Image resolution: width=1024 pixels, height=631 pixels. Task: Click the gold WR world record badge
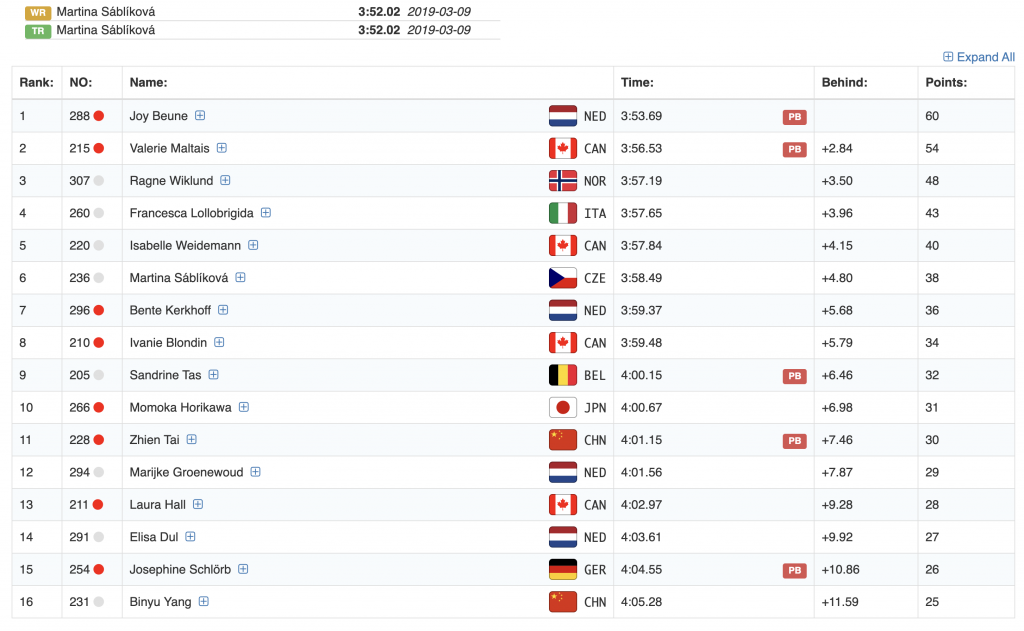pos(38,12)
